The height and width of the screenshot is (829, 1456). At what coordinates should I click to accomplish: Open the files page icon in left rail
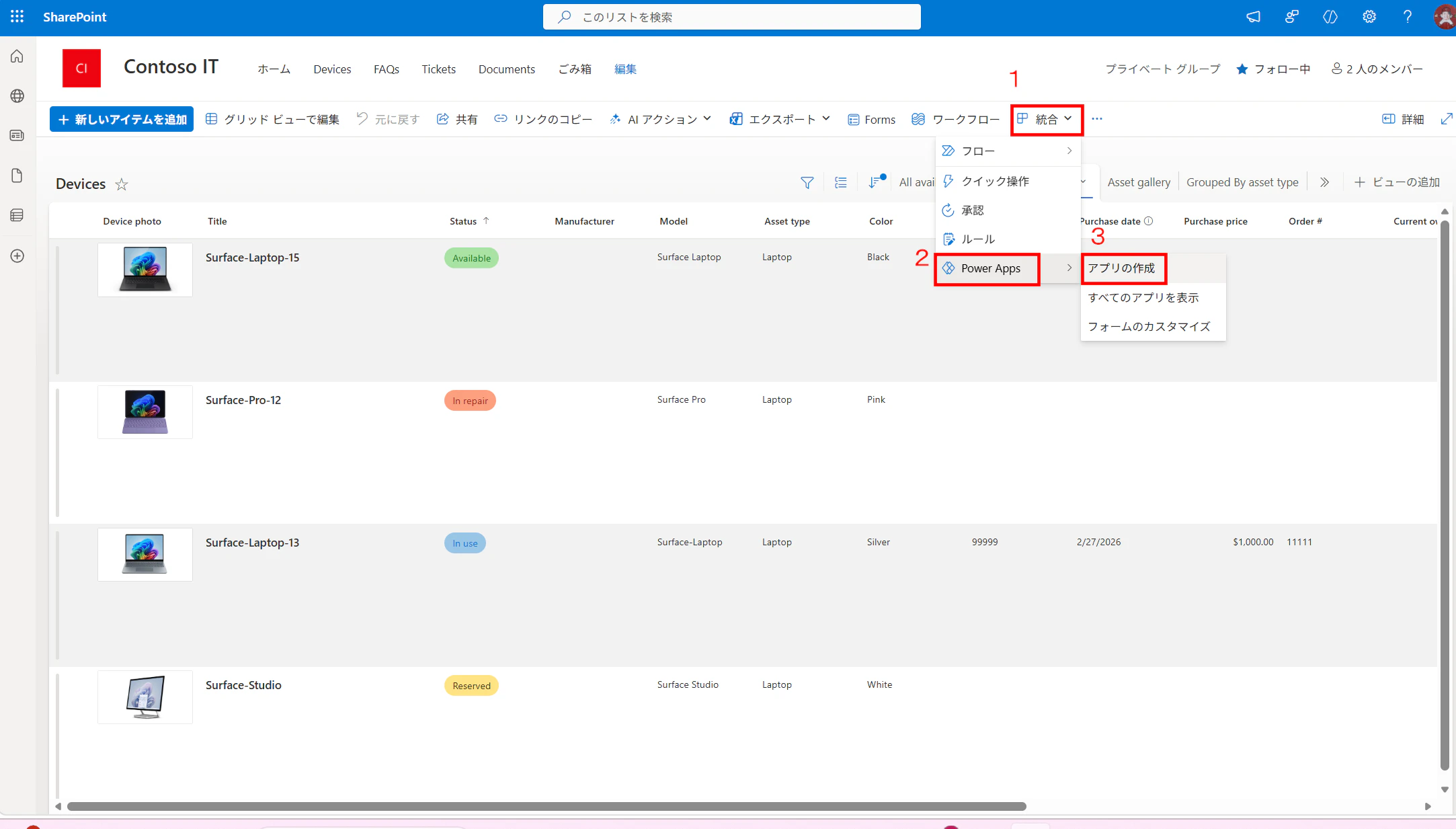click(17, 175)
